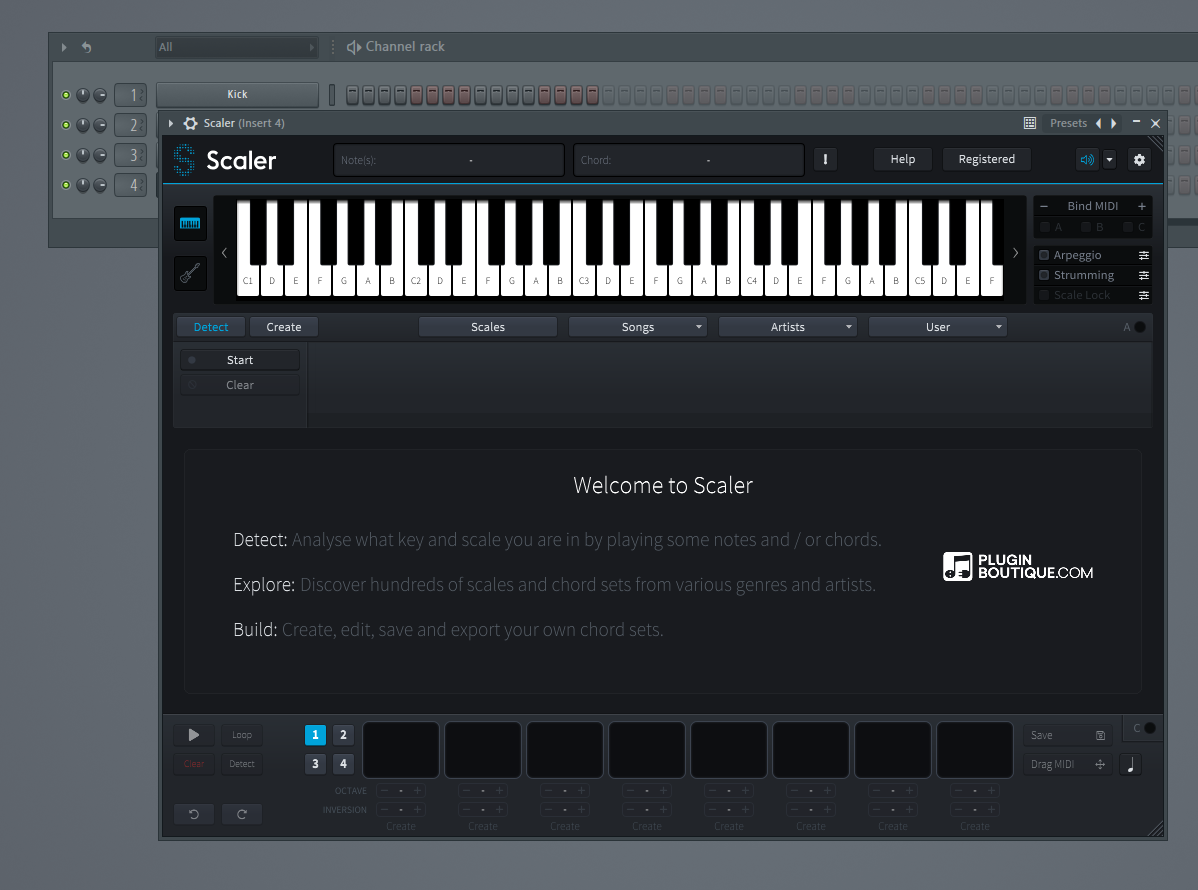Shift keyboard left with arrow

tap(225, 253)
